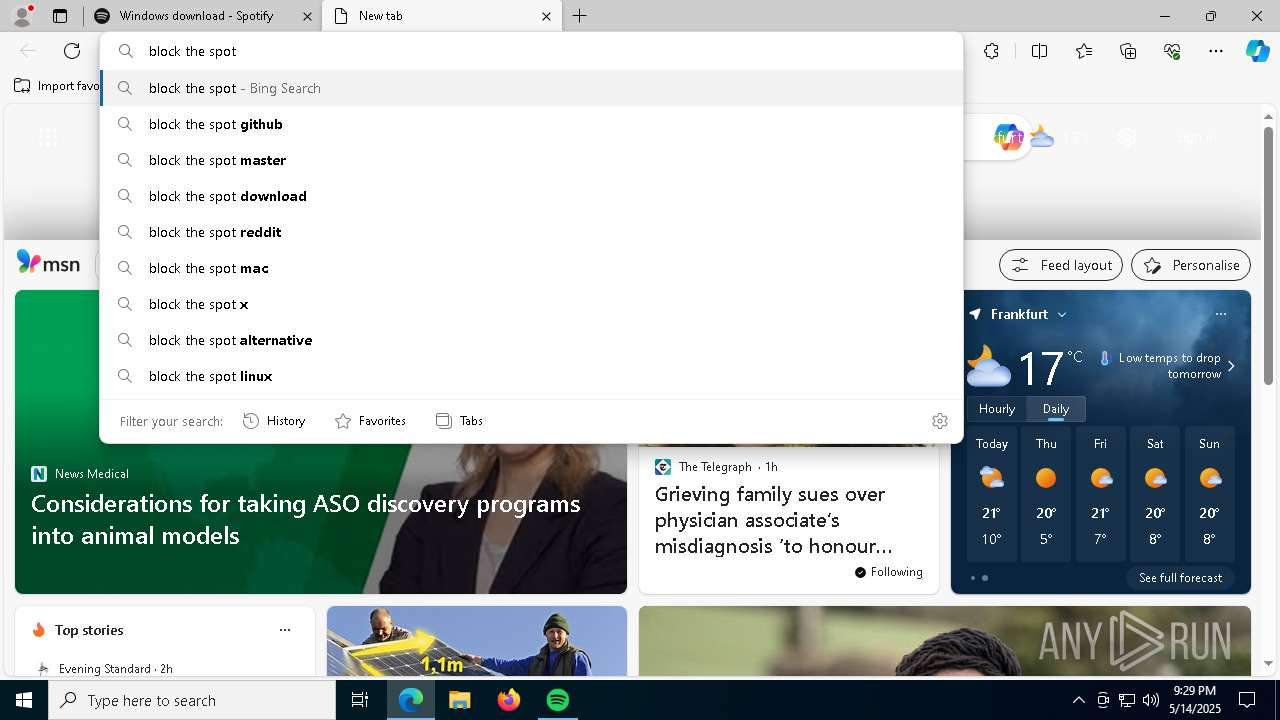Open the Import favorites bookmark item

tap(57, 86)
